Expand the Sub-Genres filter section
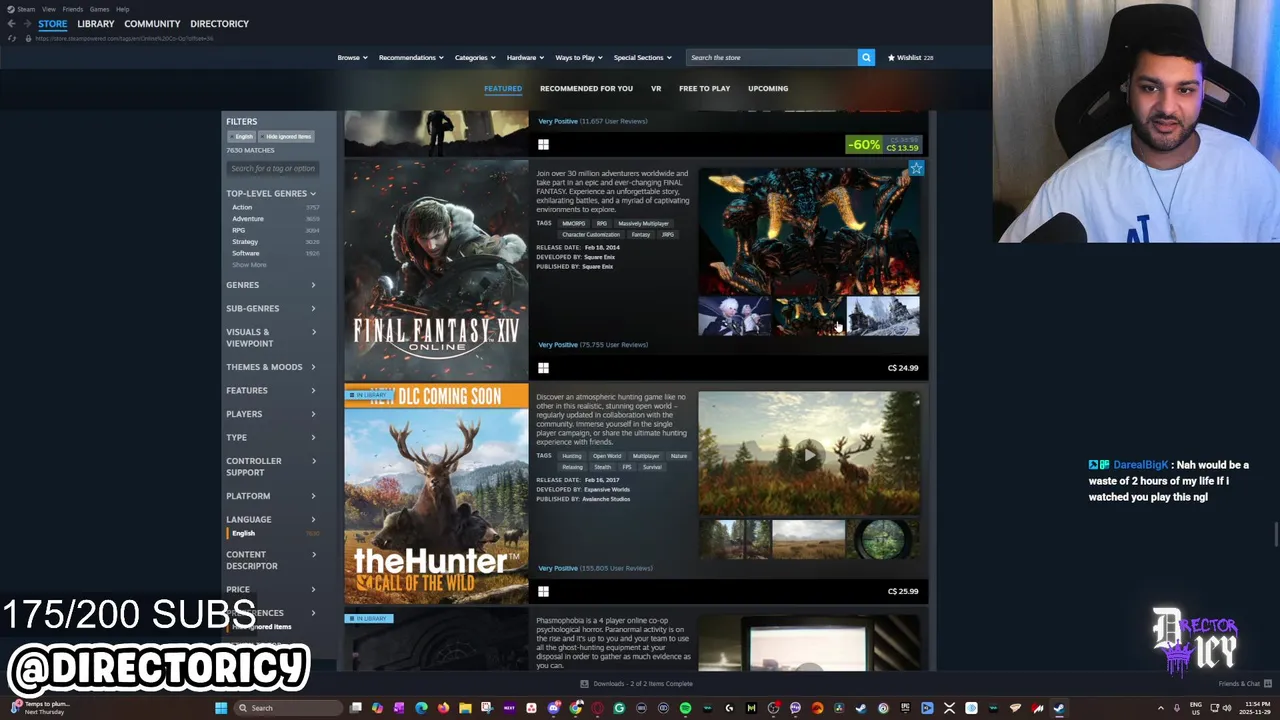1280x720 pixels. [x=271, y=308]
